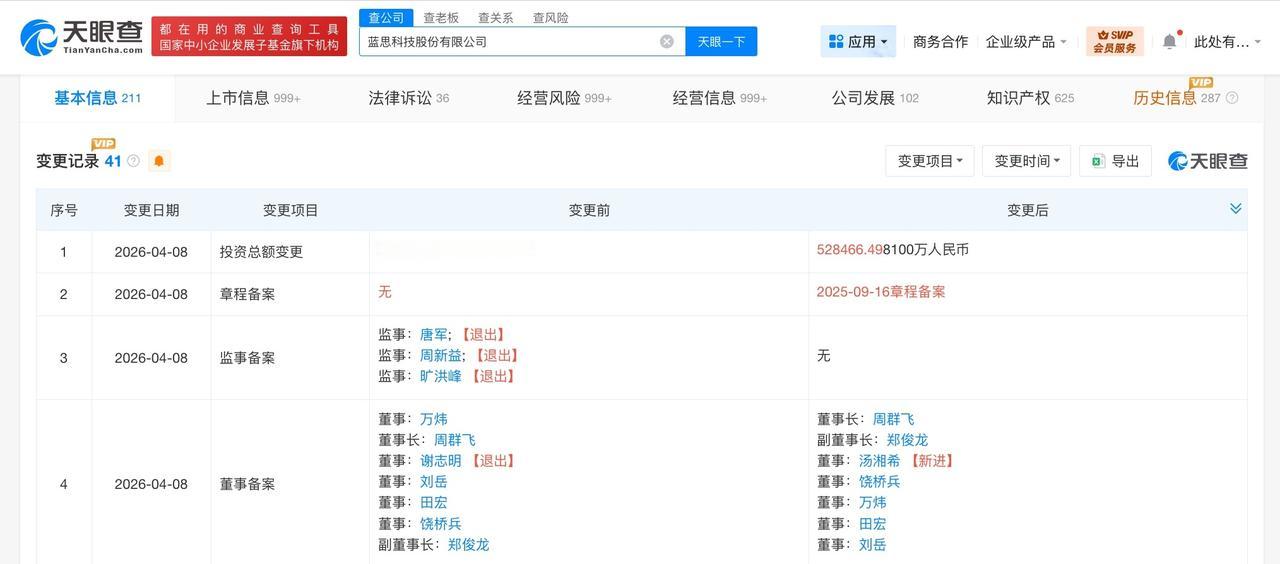1280x564 pixels.
Task: Open 周群飞 link in 变更后 column
Action: 894,419
